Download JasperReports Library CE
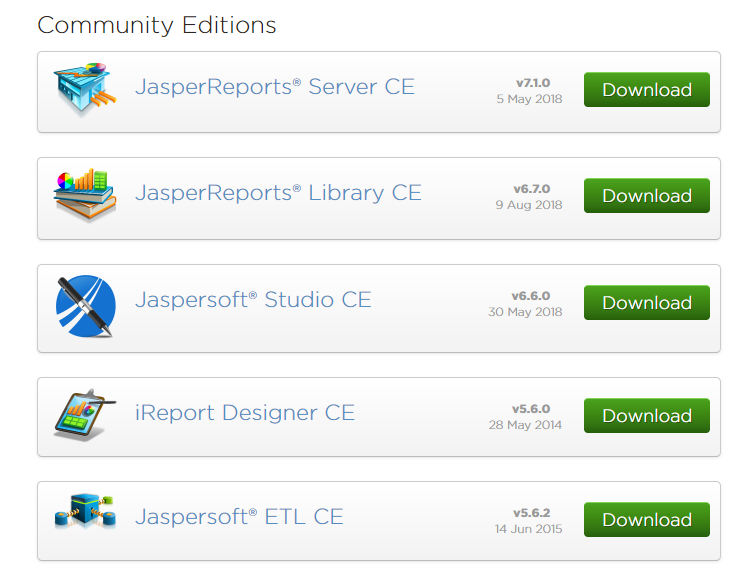 (647, 196)
